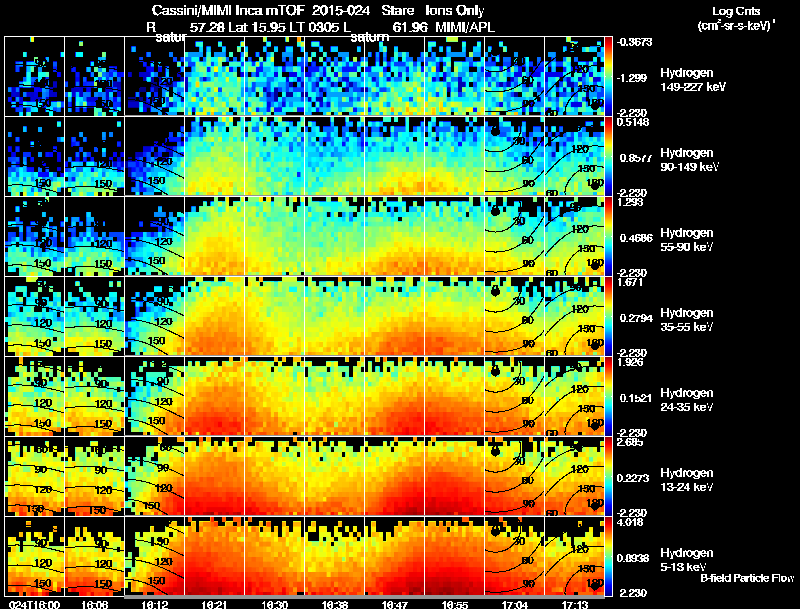Screen dimensions: 800x609
Task: Click the Hydrogen 24-35 keV label
Action: coord(687,400)
